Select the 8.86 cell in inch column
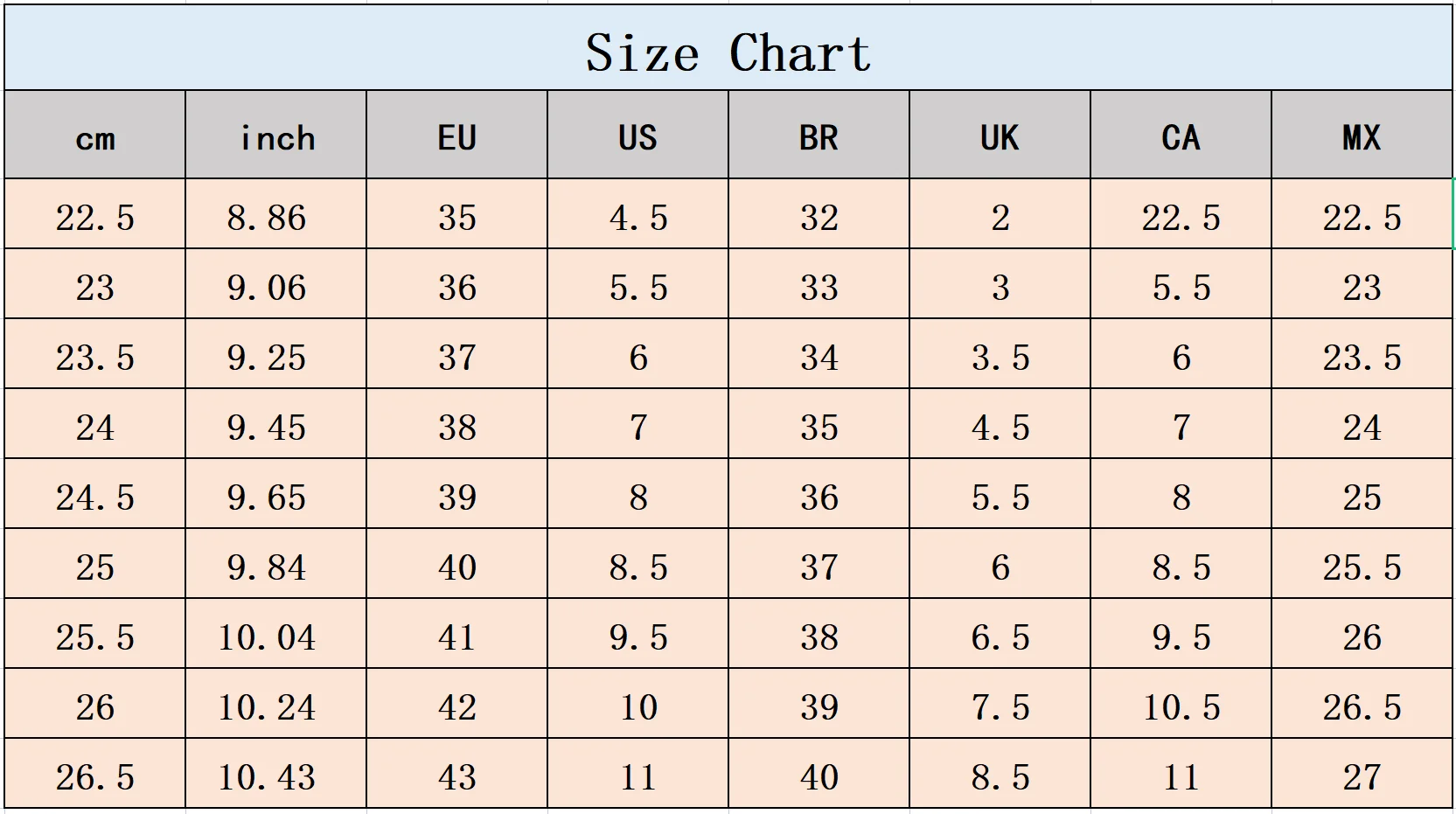 [x=267, y=218]
